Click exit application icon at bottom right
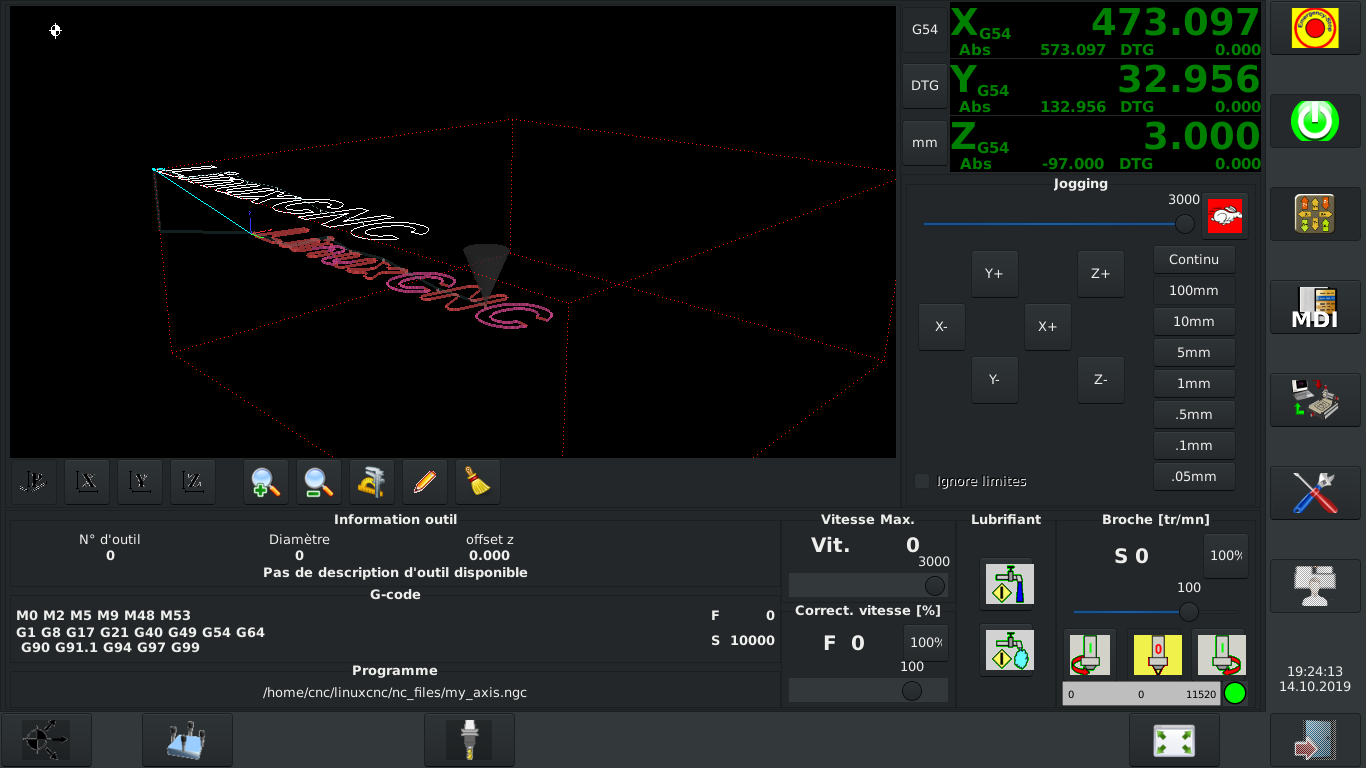 [x=1315, y=740]
